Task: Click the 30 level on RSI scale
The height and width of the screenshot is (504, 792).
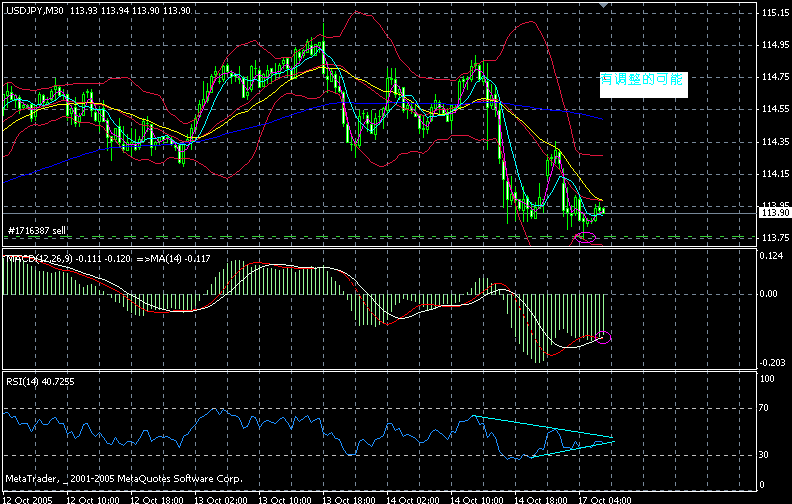Action: click(x=764, y=455)
